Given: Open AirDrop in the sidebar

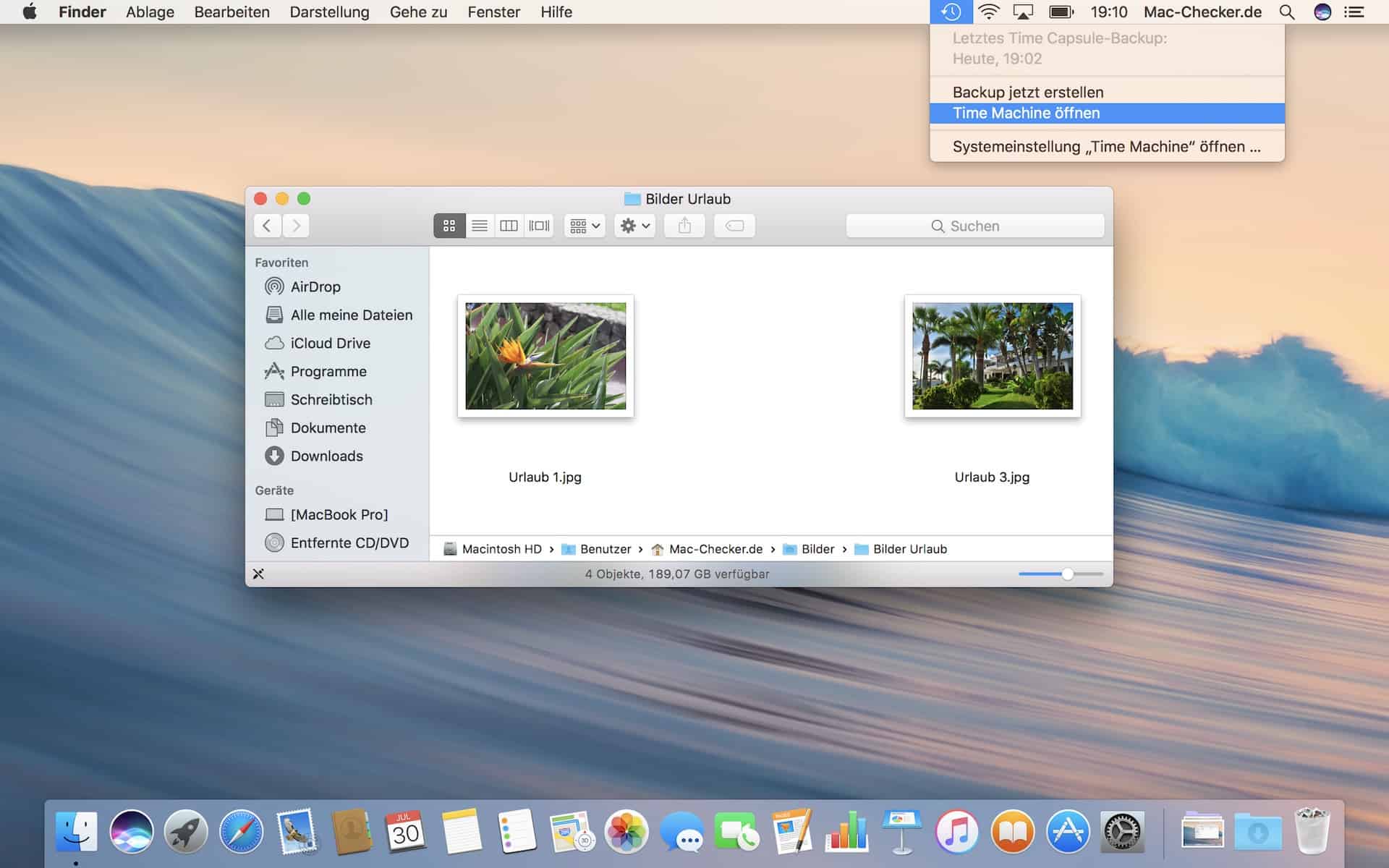Looking at the screenshot, I should [315, 286].
